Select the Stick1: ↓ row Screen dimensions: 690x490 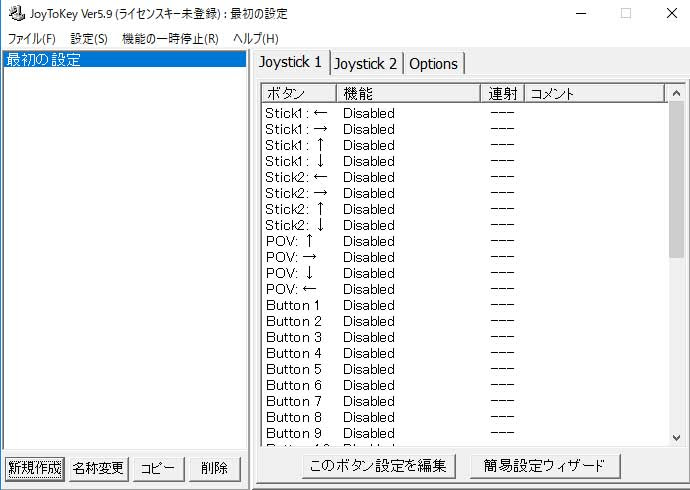pyautogui.click(x=465, y=161)
